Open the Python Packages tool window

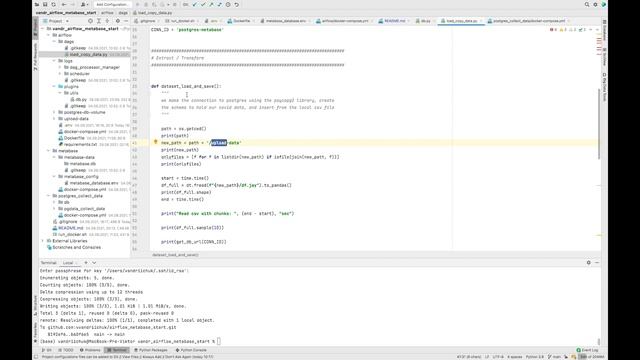[x=151, y=350]
